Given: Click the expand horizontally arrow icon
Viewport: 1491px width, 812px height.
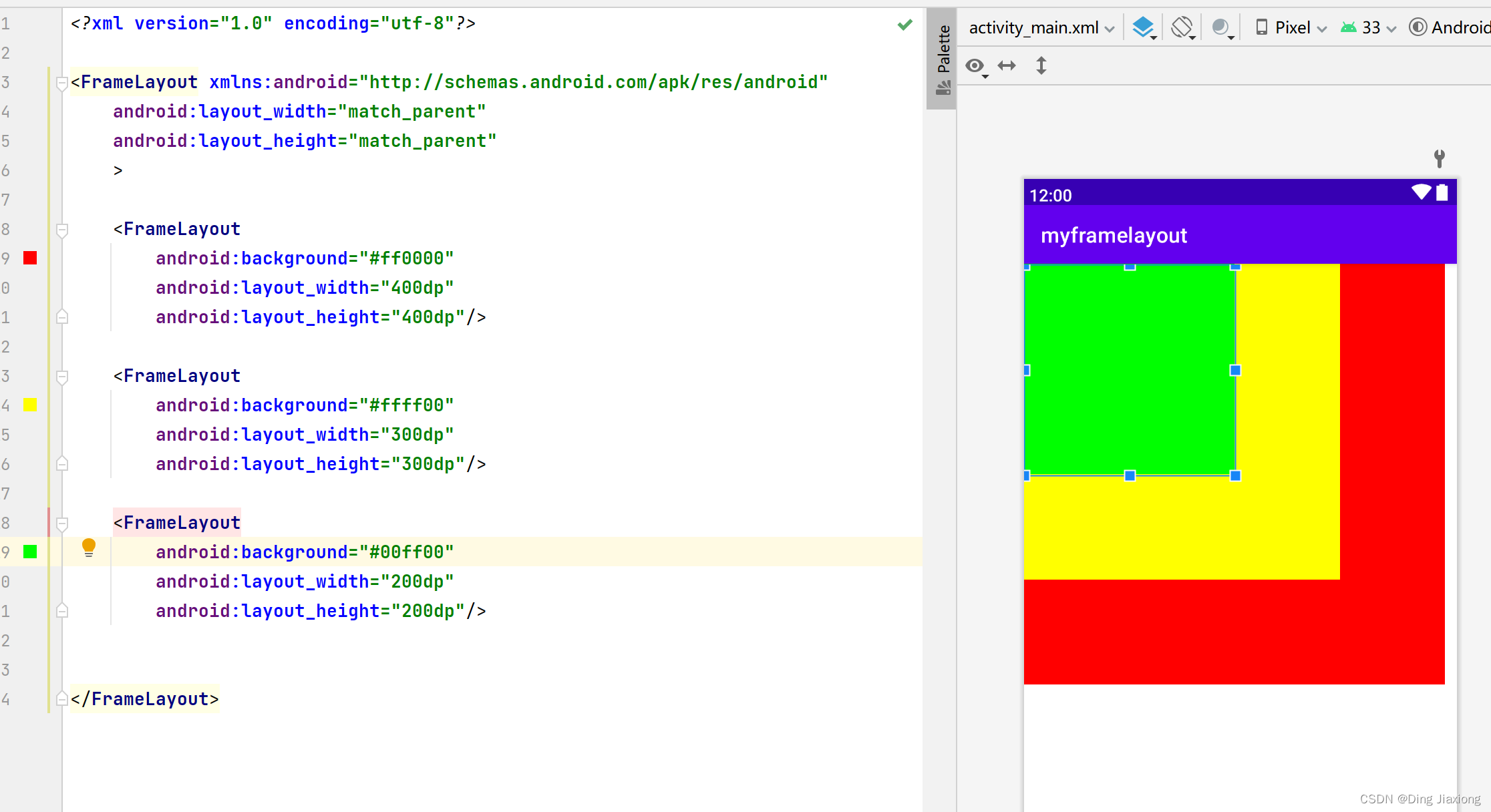Looking at the screenshot, I should [1007, 65].
